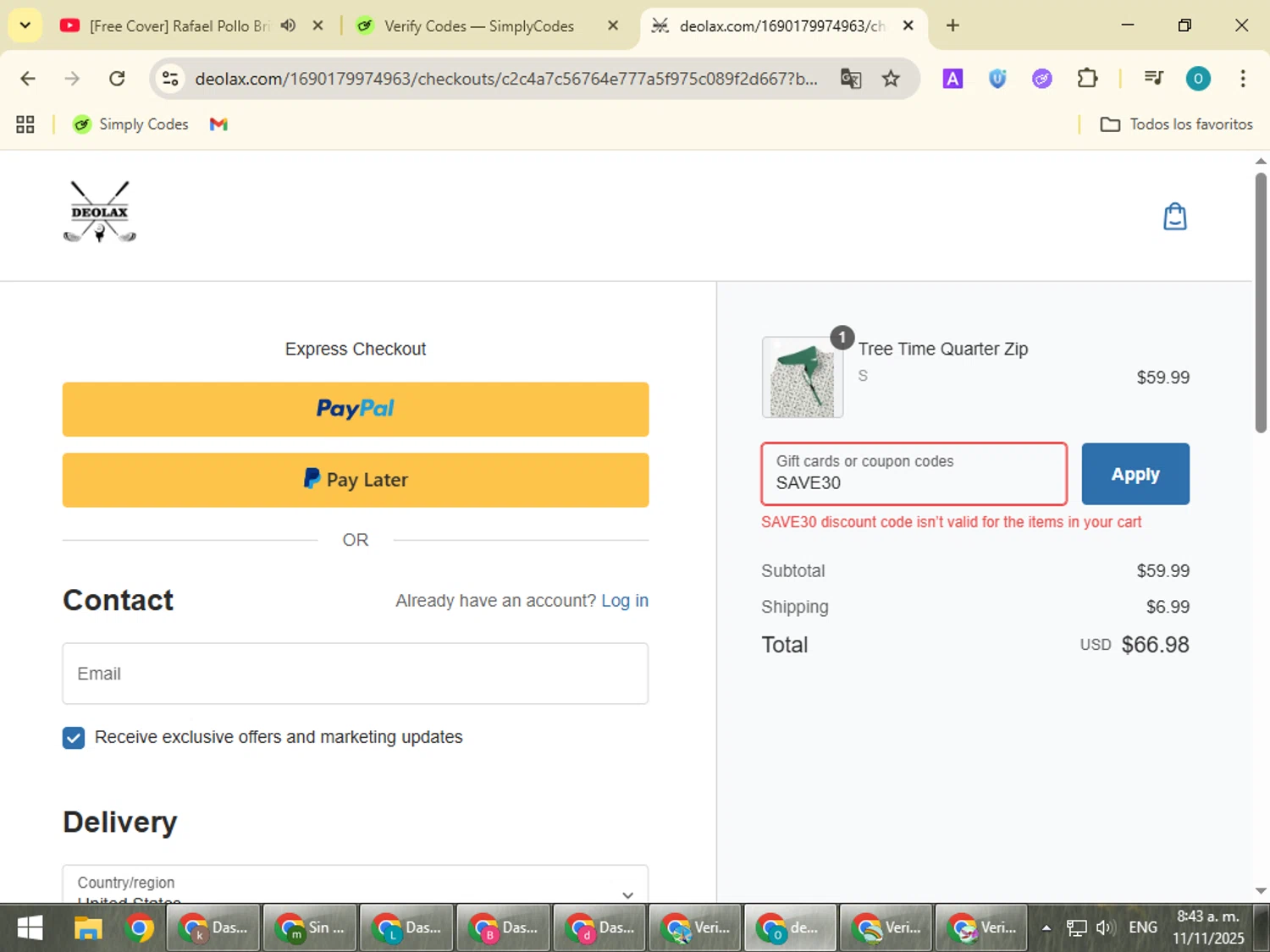Viewport: 1270px width, 952px height.
Task: Open the shopping bag cart icon
Action: 1174,217
